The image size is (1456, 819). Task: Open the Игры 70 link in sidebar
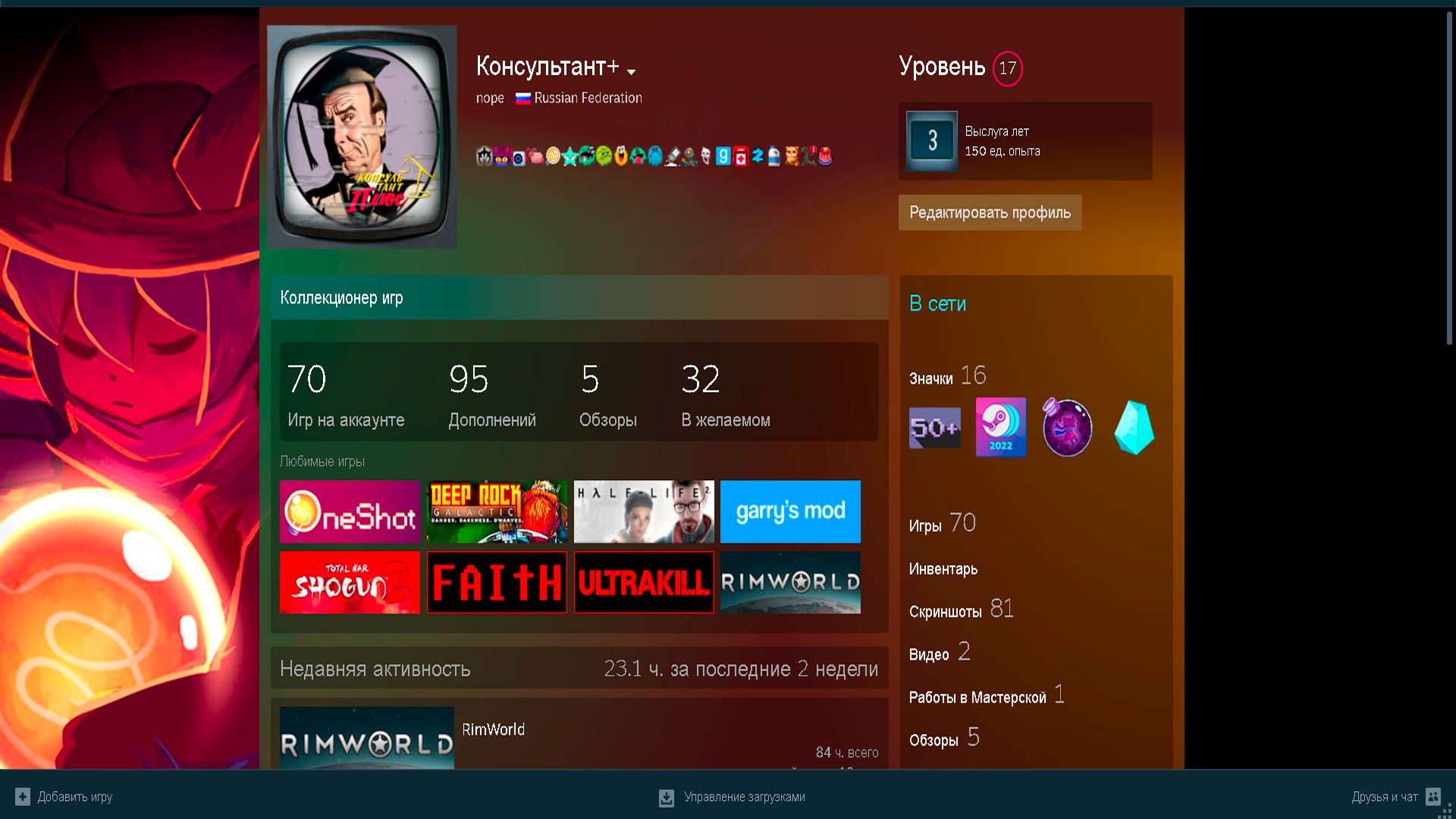[943, 523]
